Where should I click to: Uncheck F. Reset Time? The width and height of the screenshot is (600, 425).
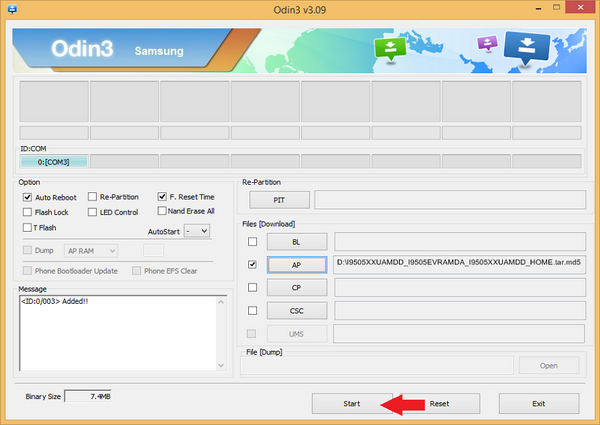click(163, 197)
